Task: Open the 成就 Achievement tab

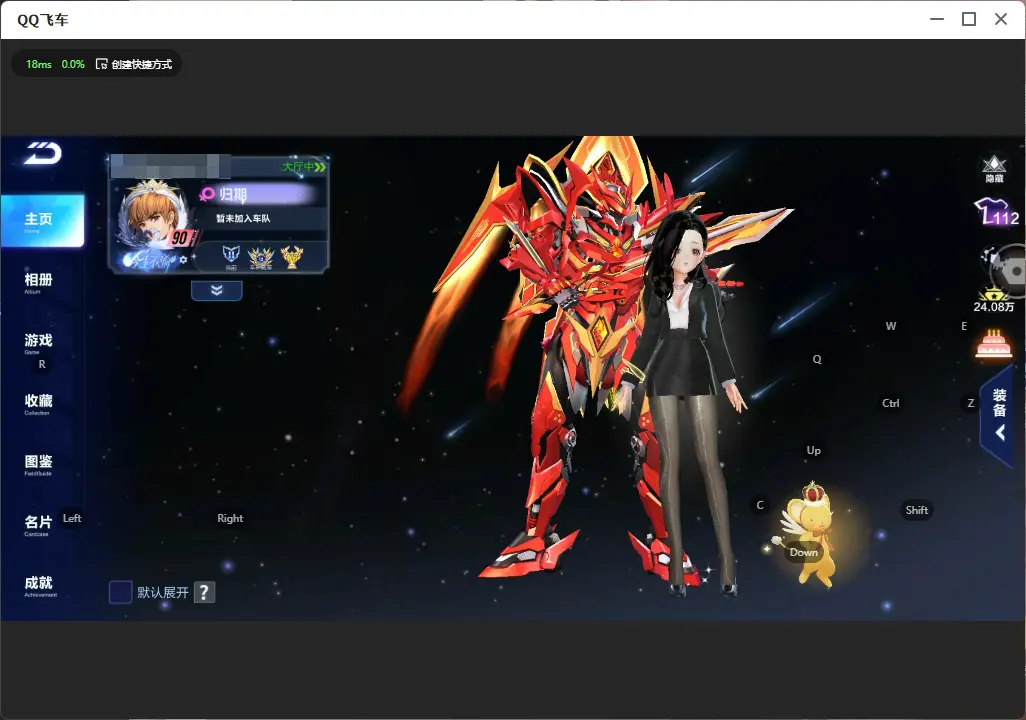Action: (x=40, y=585)
